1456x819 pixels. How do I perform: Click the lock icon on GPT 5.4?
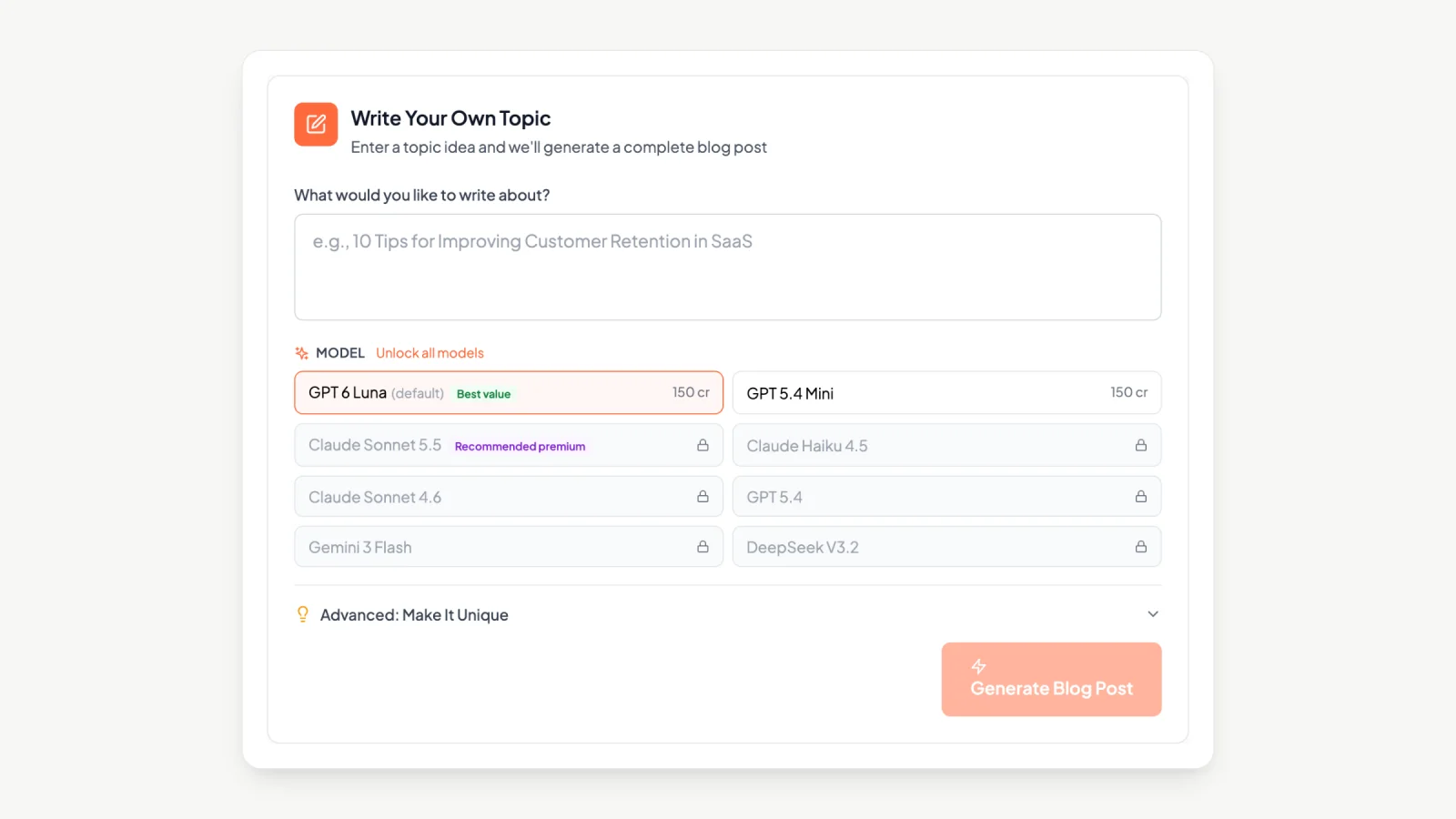click(x=1140, y=497)
